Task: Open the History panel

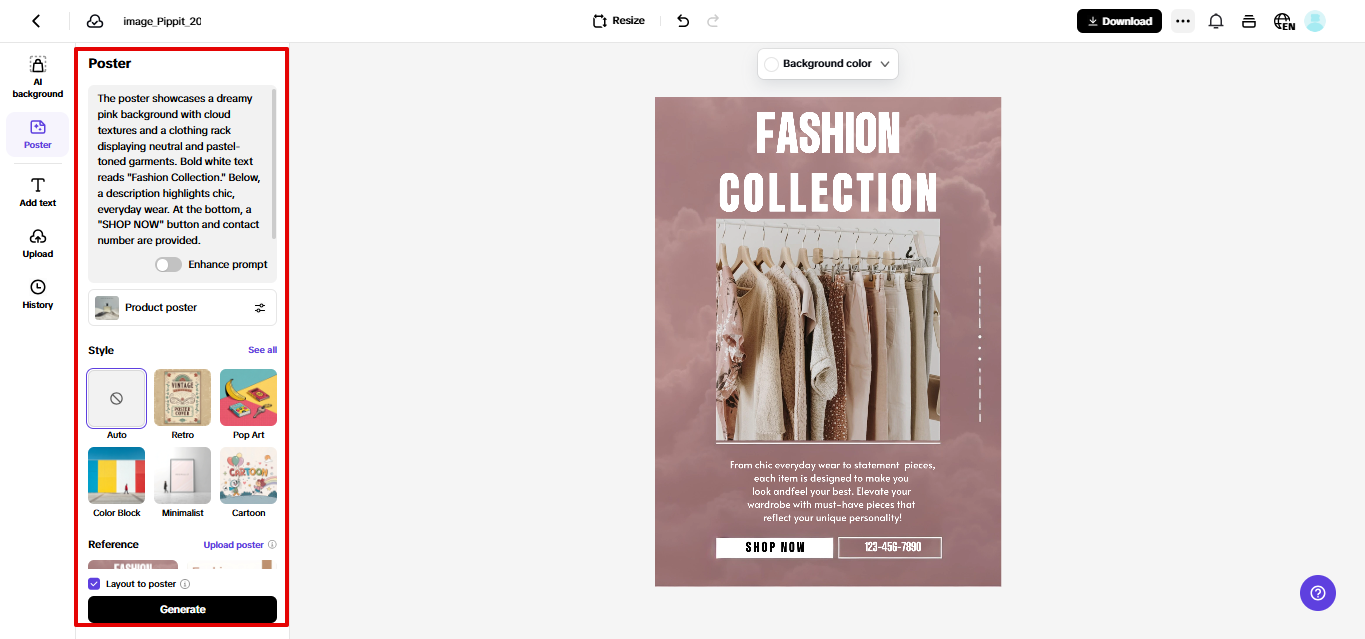Action: point(38,294)
